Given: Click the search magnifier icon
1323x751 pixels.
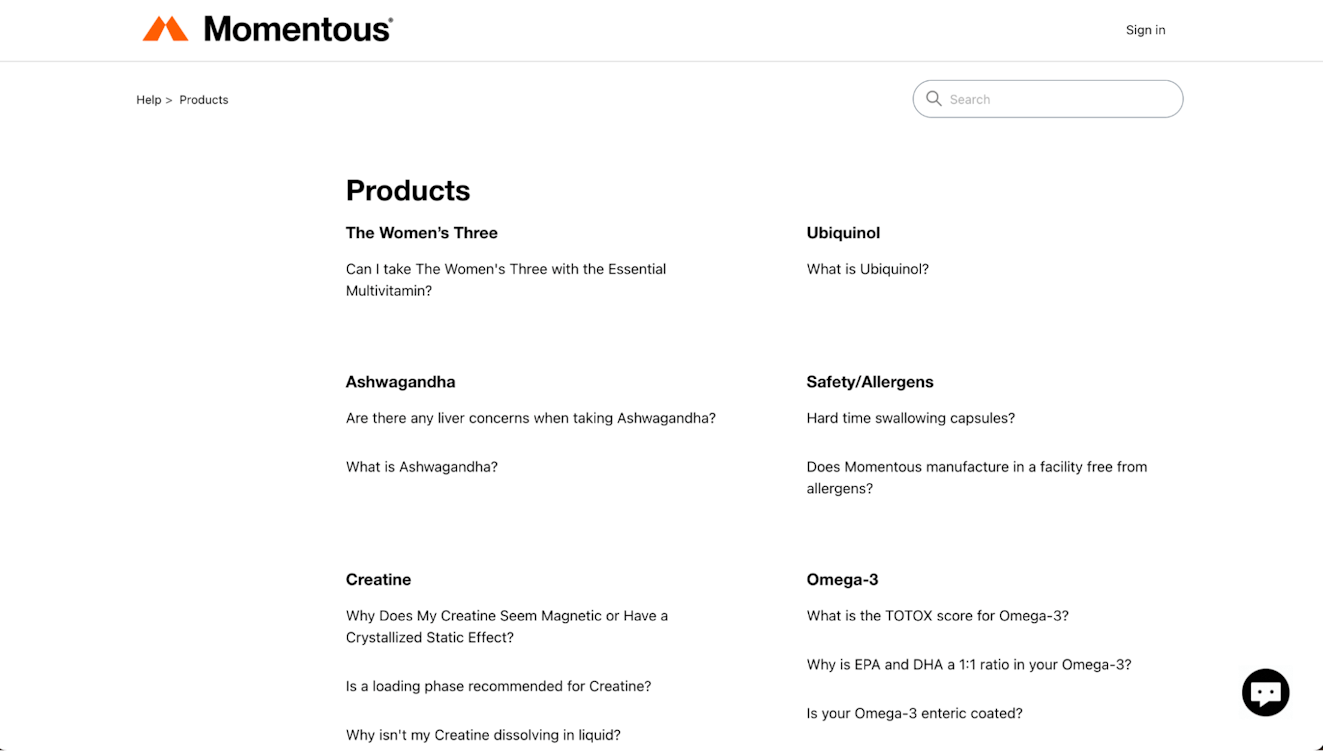Looking at the screenshot, I should 934,99.
